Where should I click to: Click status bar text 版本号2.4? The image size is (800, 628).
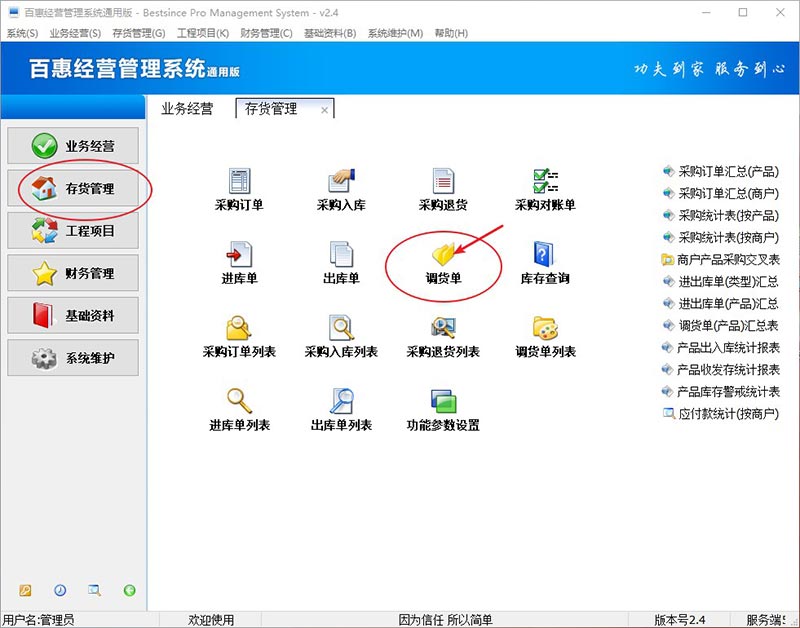(680, 620)
